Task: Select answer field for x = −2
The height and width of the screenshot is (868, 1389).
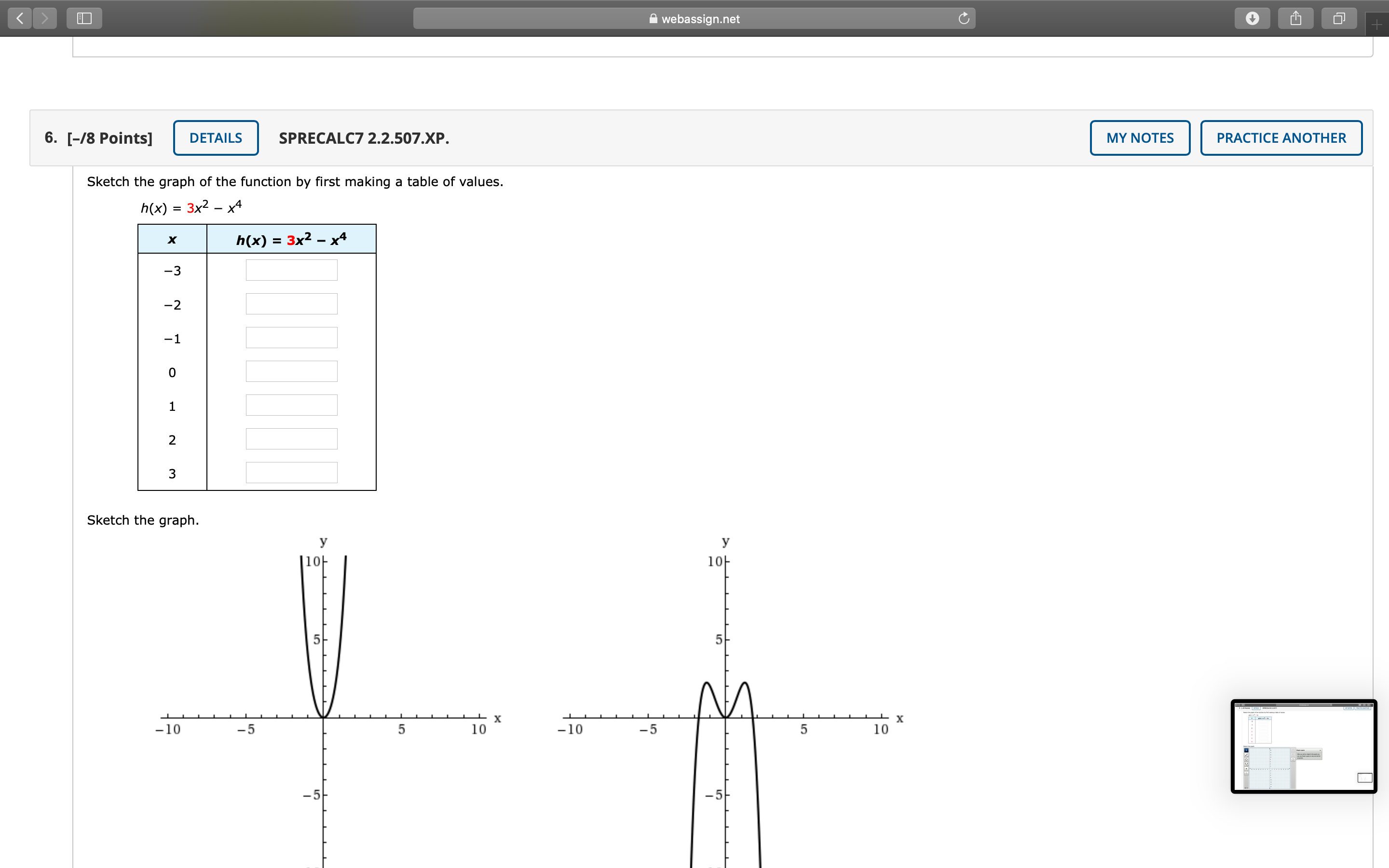Action: [x=292, y=304]
